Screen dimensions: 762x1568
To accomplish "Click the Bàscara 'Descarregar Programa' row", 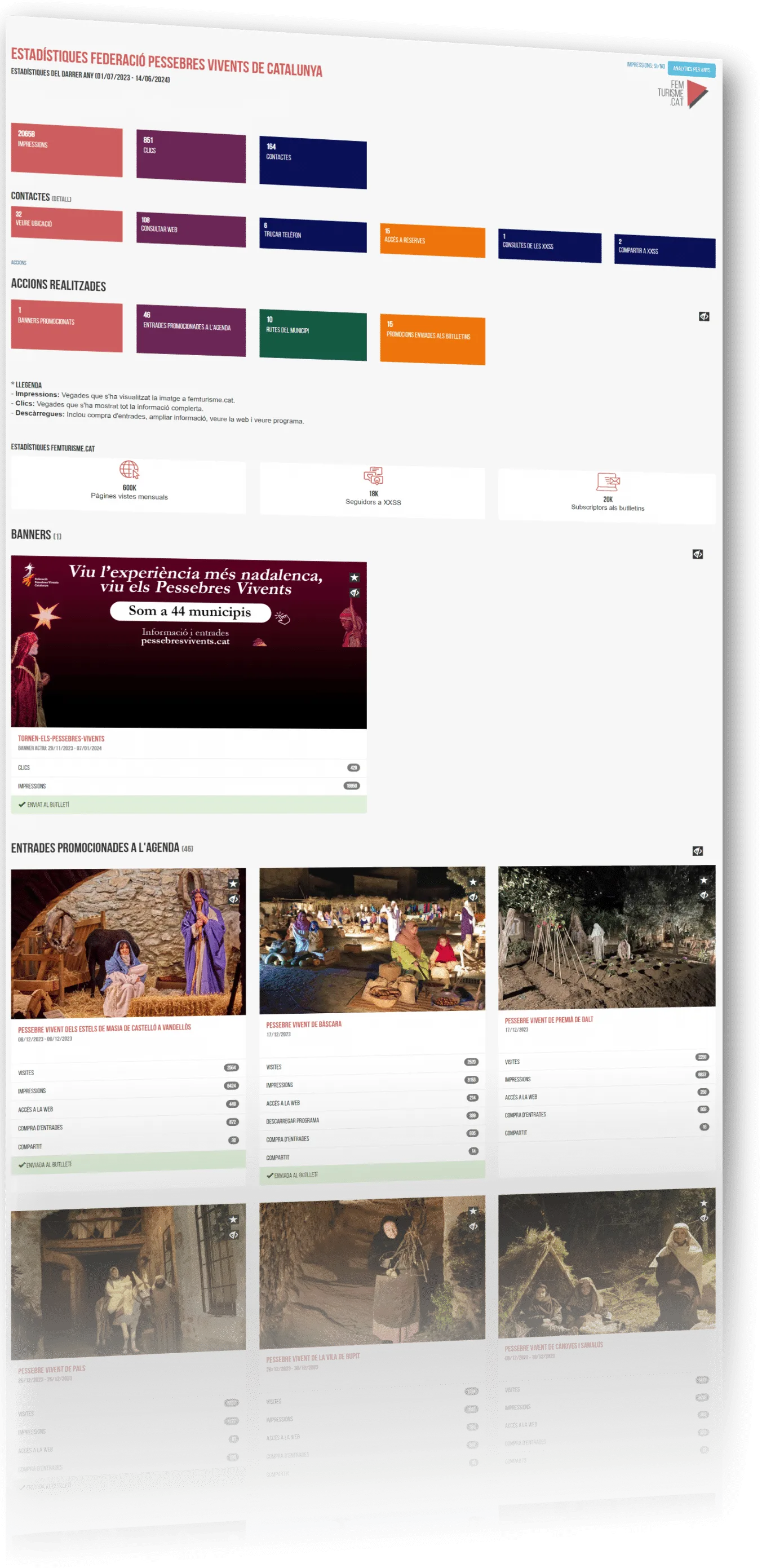I will [372, 1118].
